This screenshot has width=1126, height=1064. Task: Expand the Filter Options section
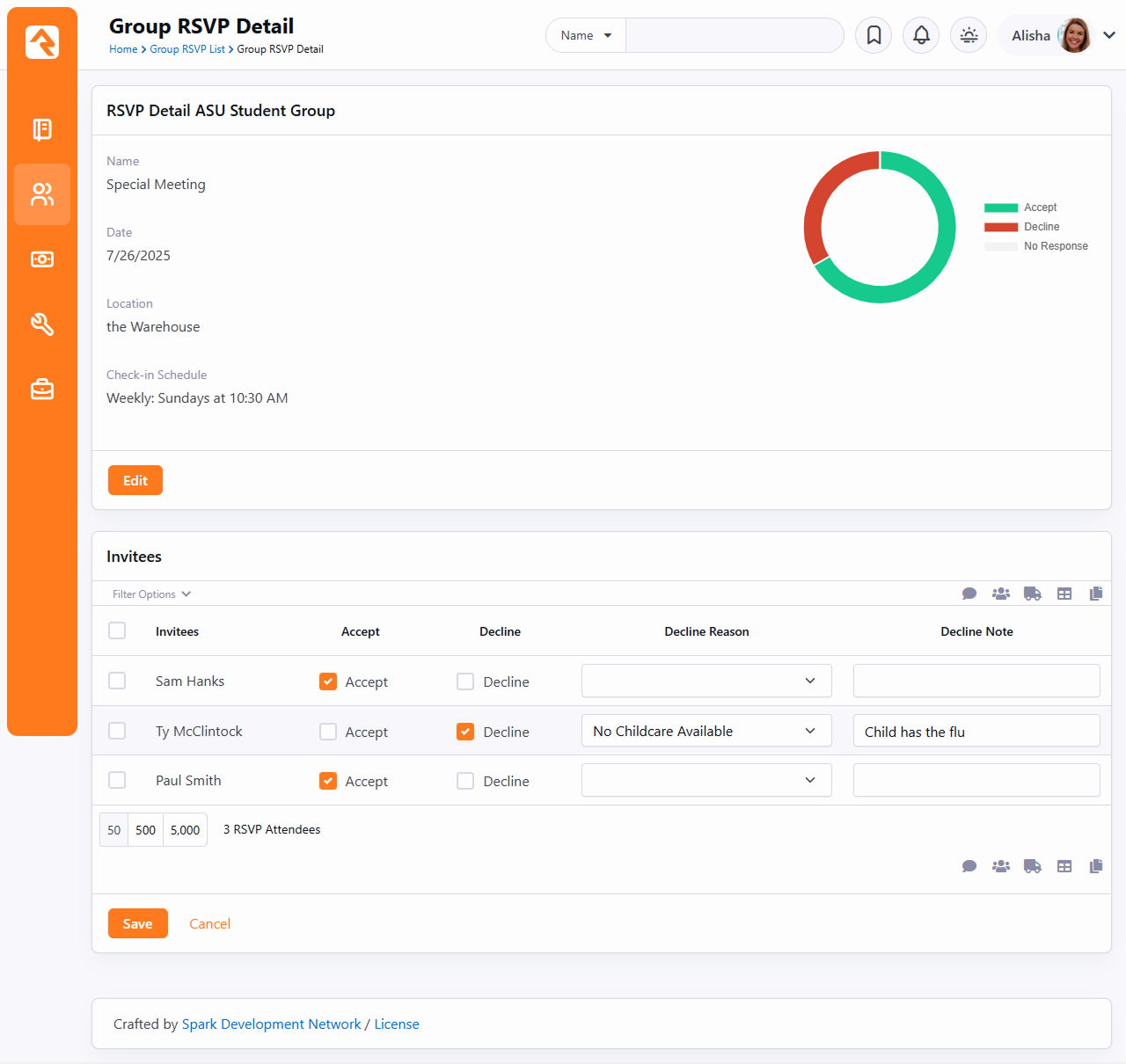[x=151, y=594]
